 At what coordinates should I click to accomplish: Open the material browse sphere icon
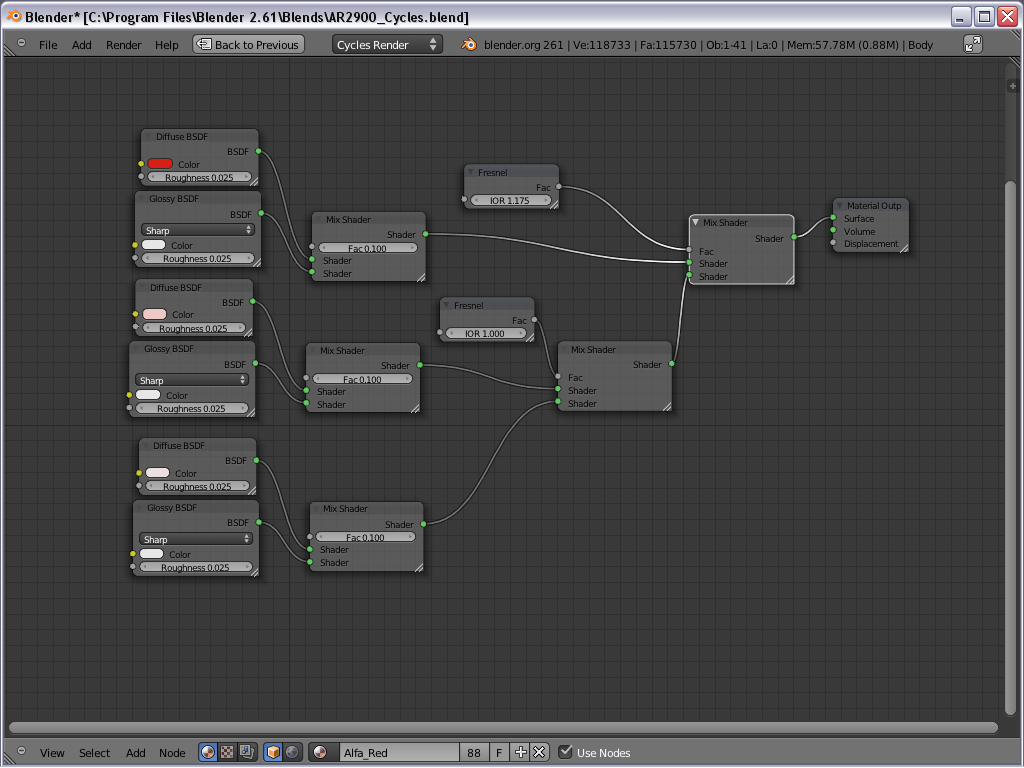(x=322, y=752)
